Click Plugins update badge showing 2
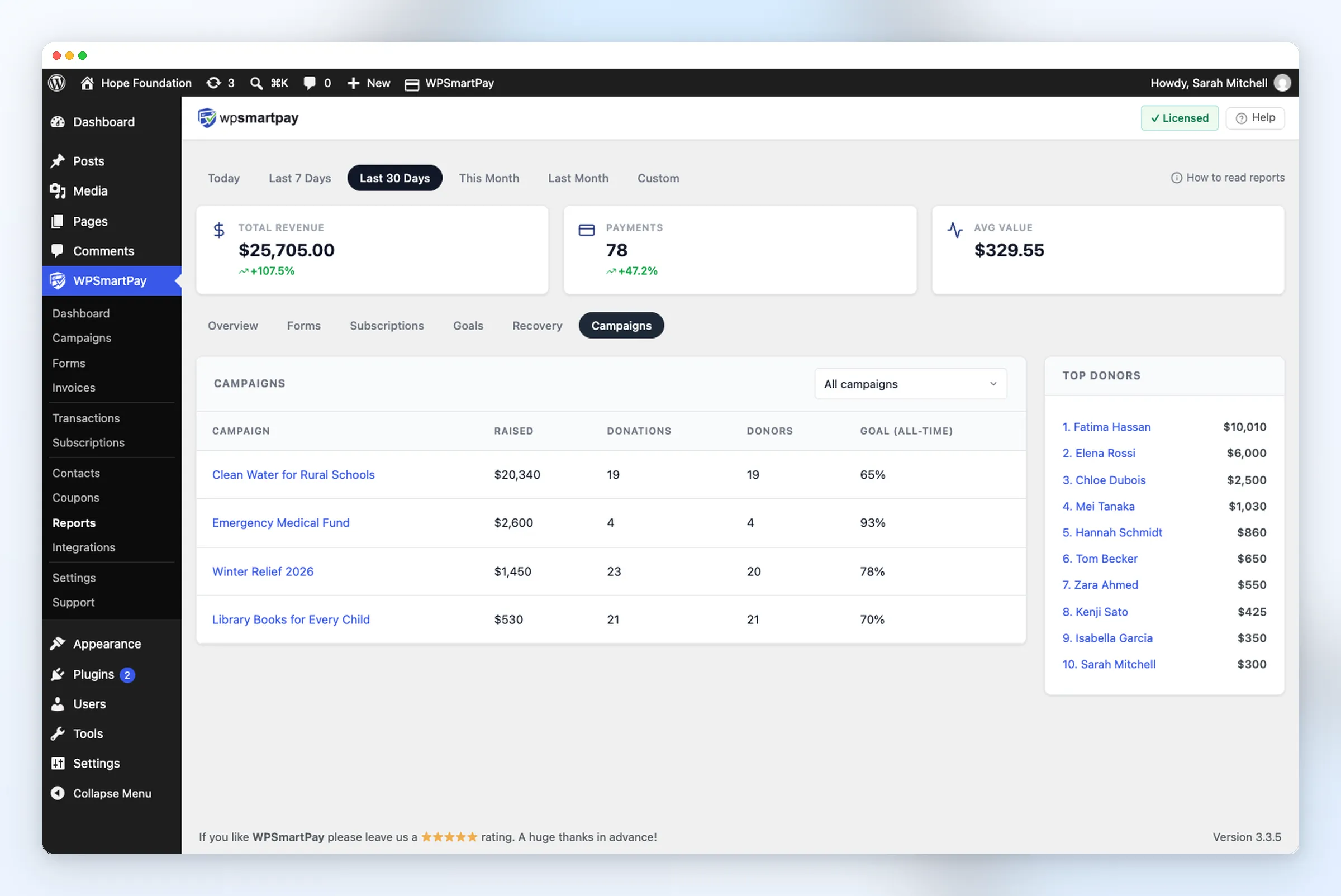Viewport: 1341px width, 896px height. coord(127,675)
